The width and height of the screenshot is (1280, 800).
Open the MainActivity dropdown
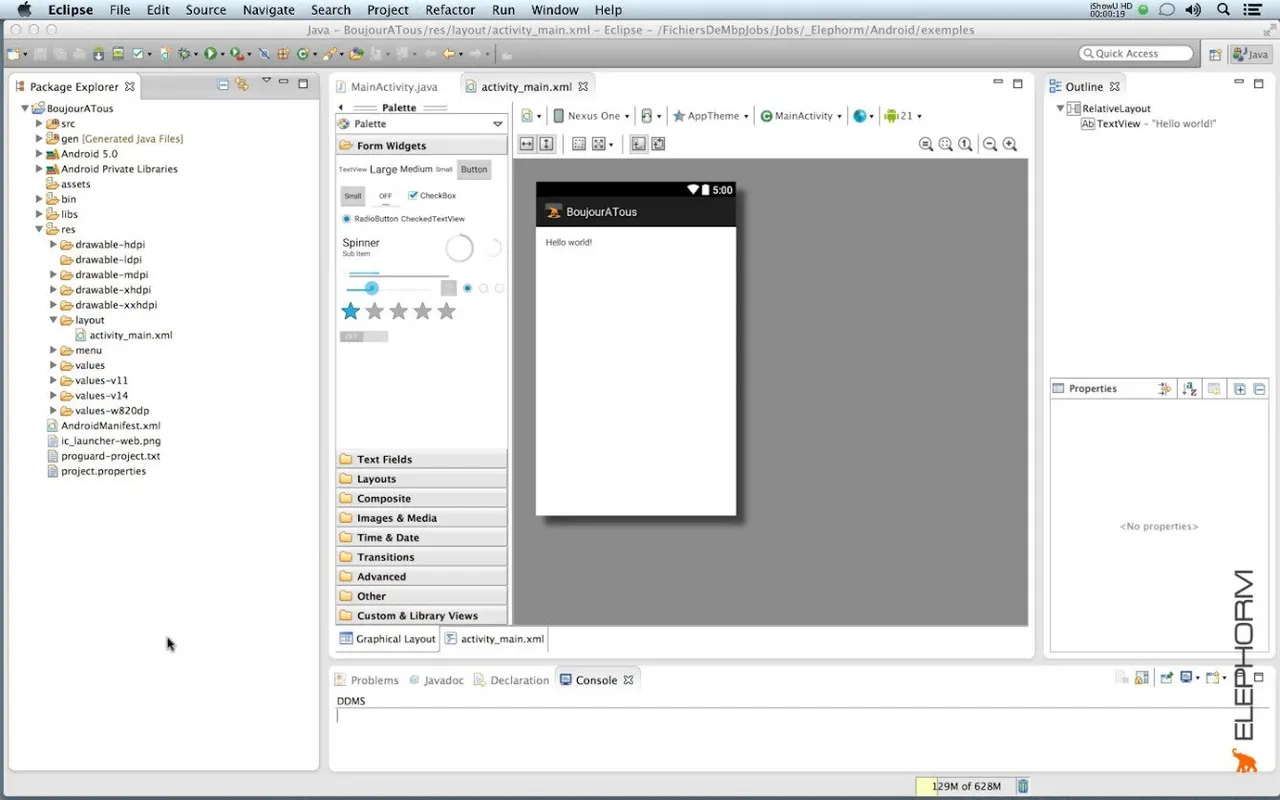tap(801, 116)
